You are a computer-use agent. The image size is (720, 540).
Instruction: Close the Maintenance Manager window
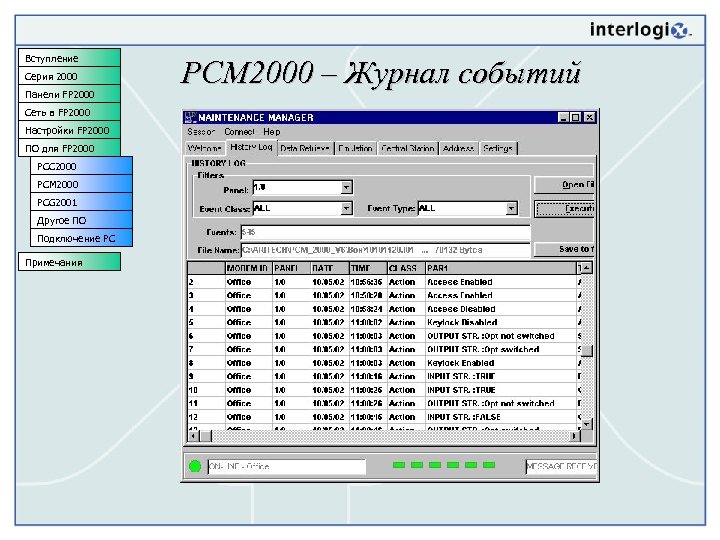[x=590, y=118]
